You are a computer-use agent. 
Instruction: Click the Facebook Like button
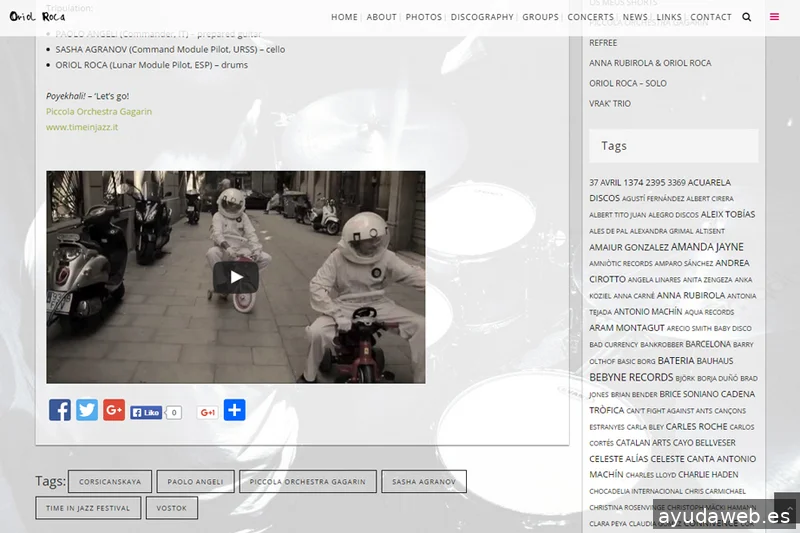pos(146,413)
